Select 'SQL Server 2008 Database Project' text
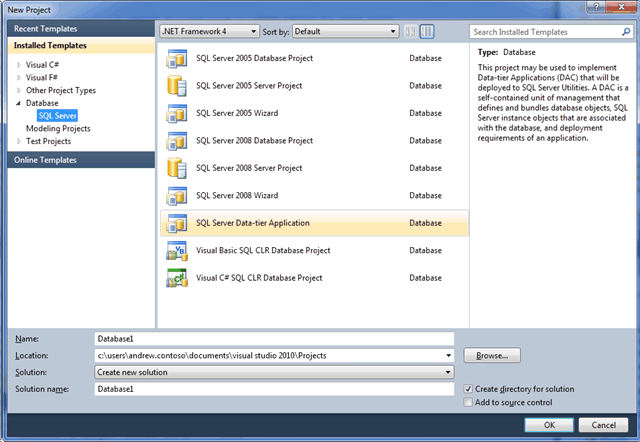This screenshot has height=442, width=640. 254,140
